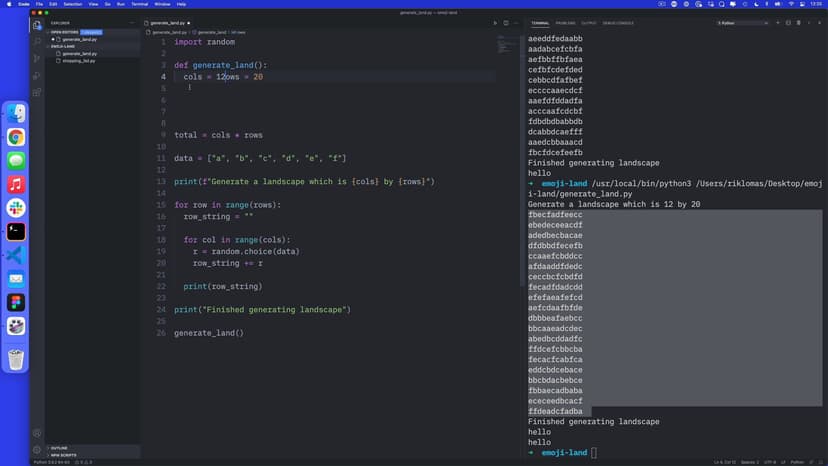This screenshot has height=466, width=828.
Task: Open the Extensions view in activity bar
Action: [x=37, y=92]
